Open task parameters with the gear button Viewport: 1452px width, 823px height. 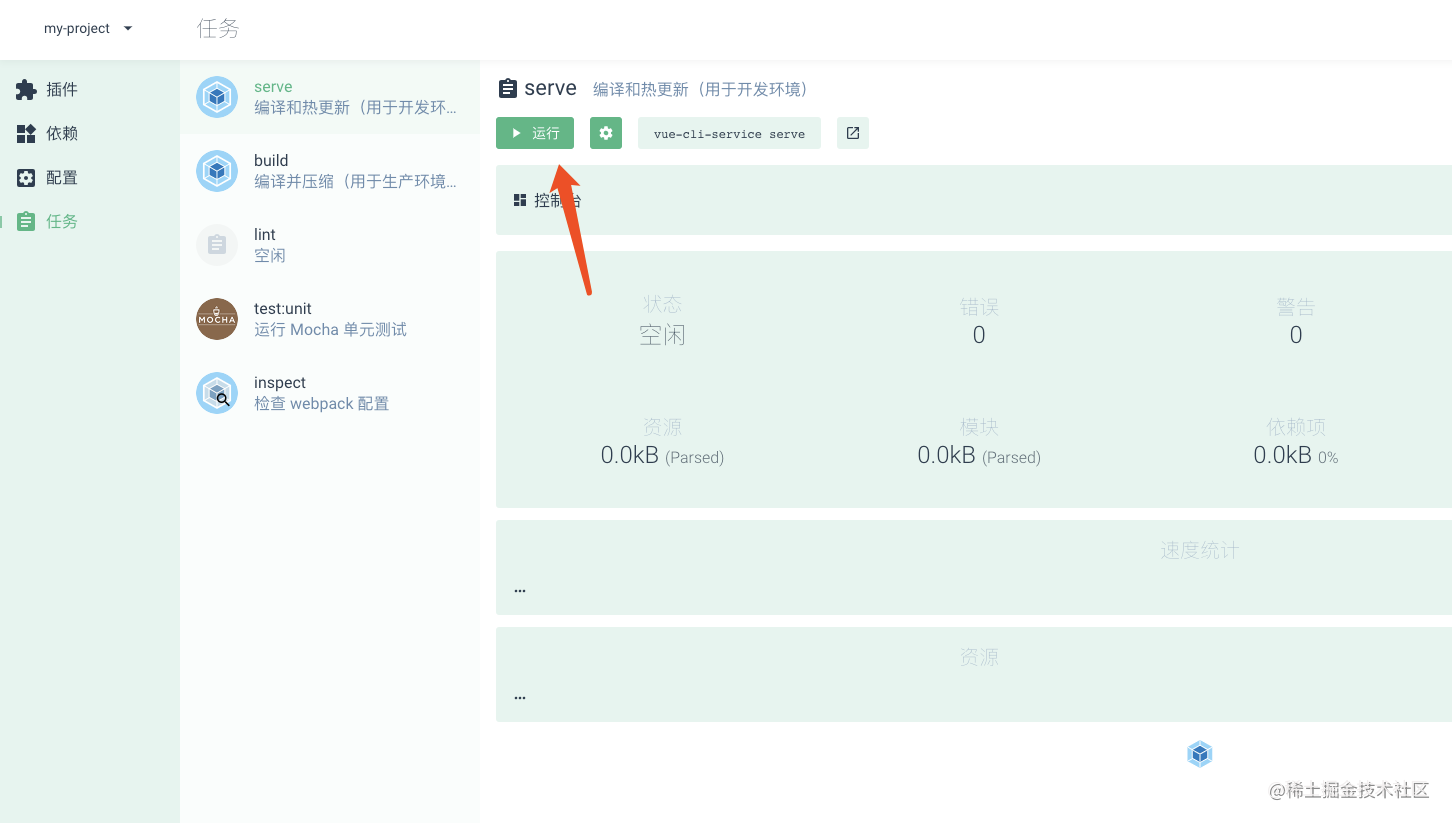pyautogui.click(x=606, y=133)
